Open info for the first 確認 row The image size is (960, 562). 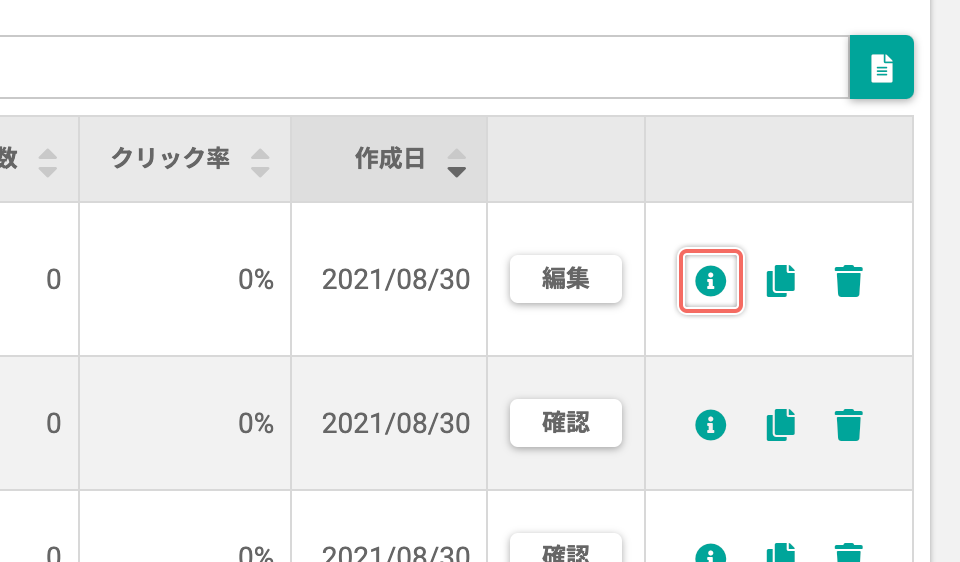[x=710, y=424]
